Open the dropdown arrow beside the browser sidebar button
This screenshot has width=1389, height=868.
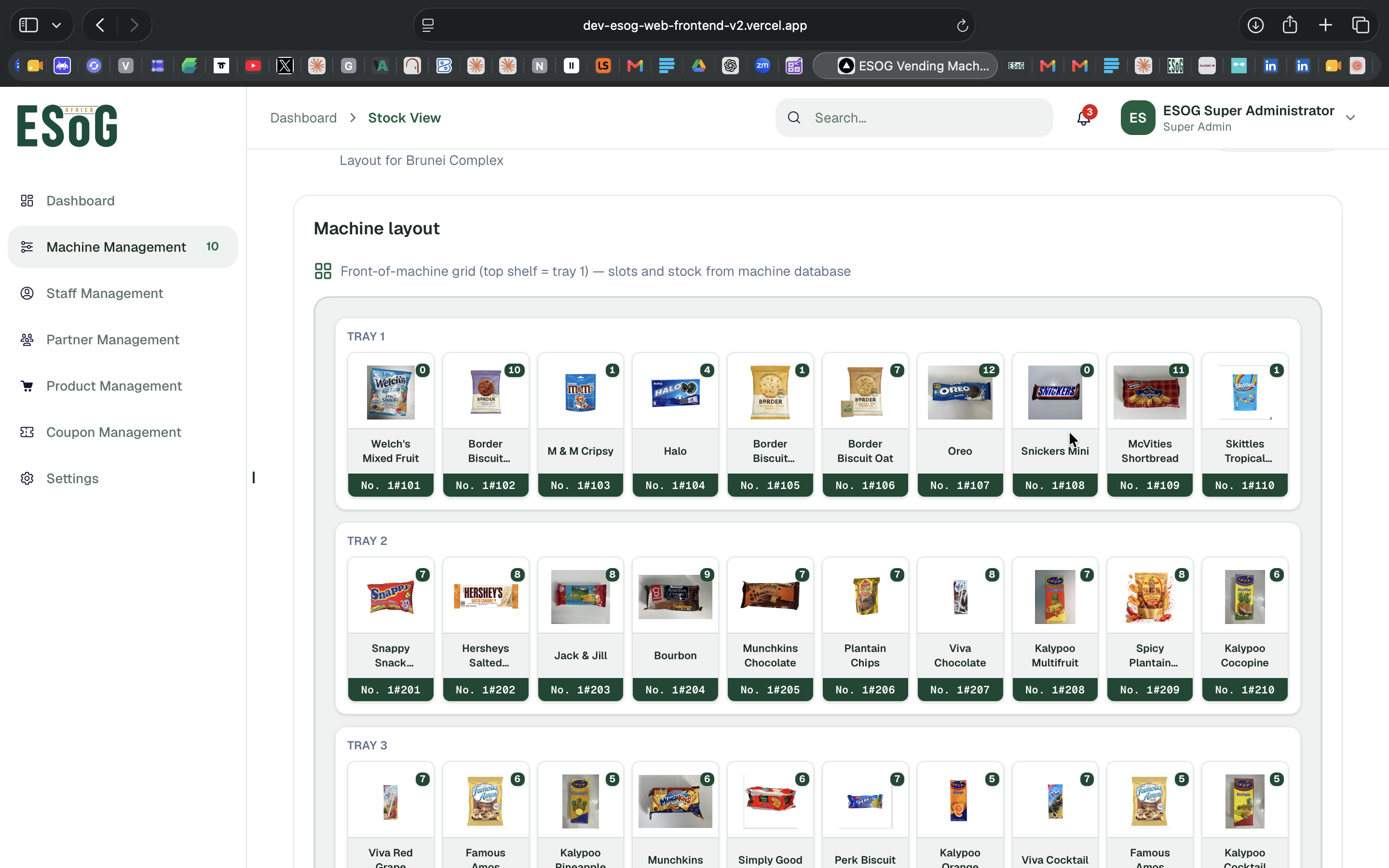click(x=56, y=25)
